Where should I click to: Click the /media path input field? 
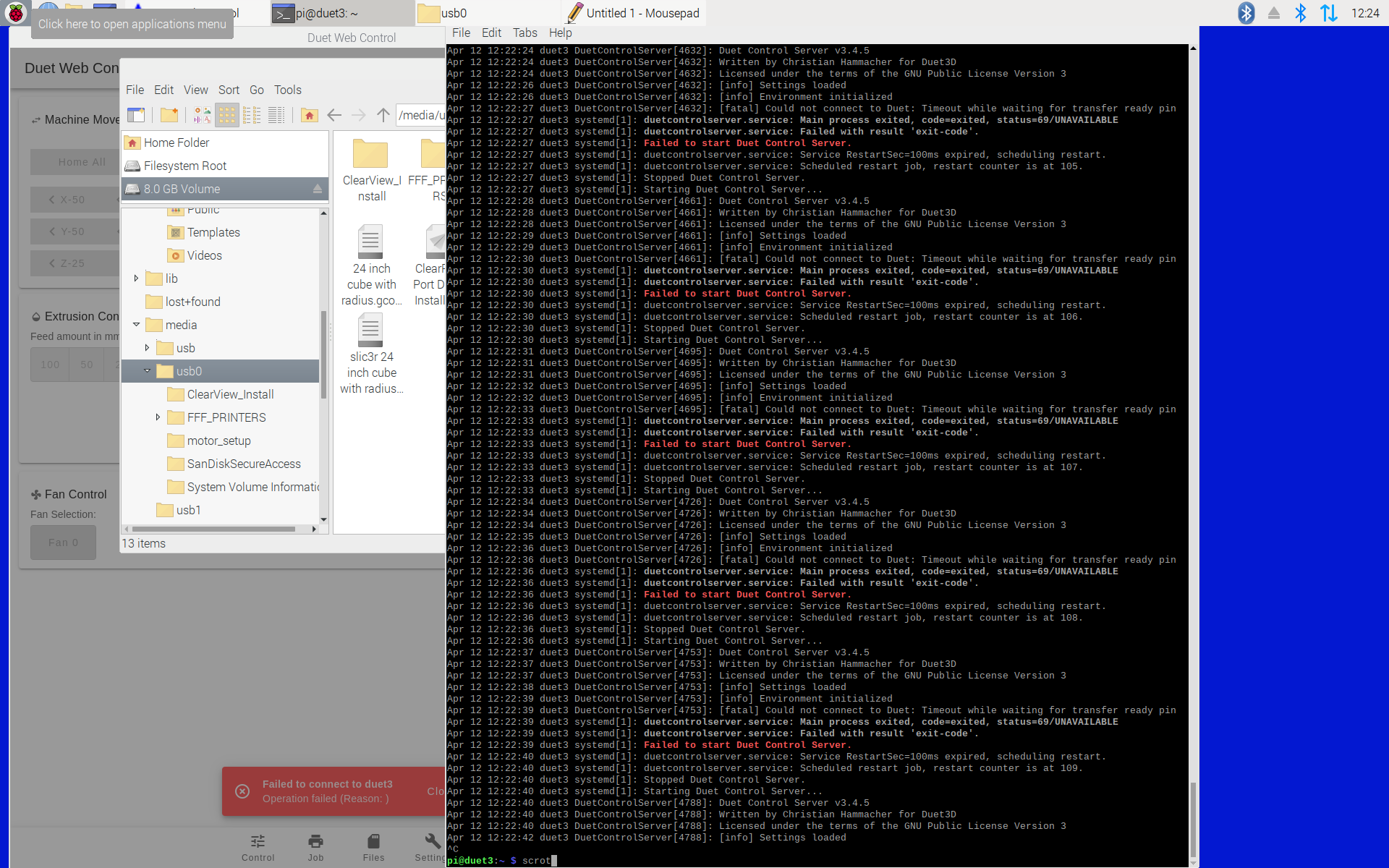click(421, 115)
